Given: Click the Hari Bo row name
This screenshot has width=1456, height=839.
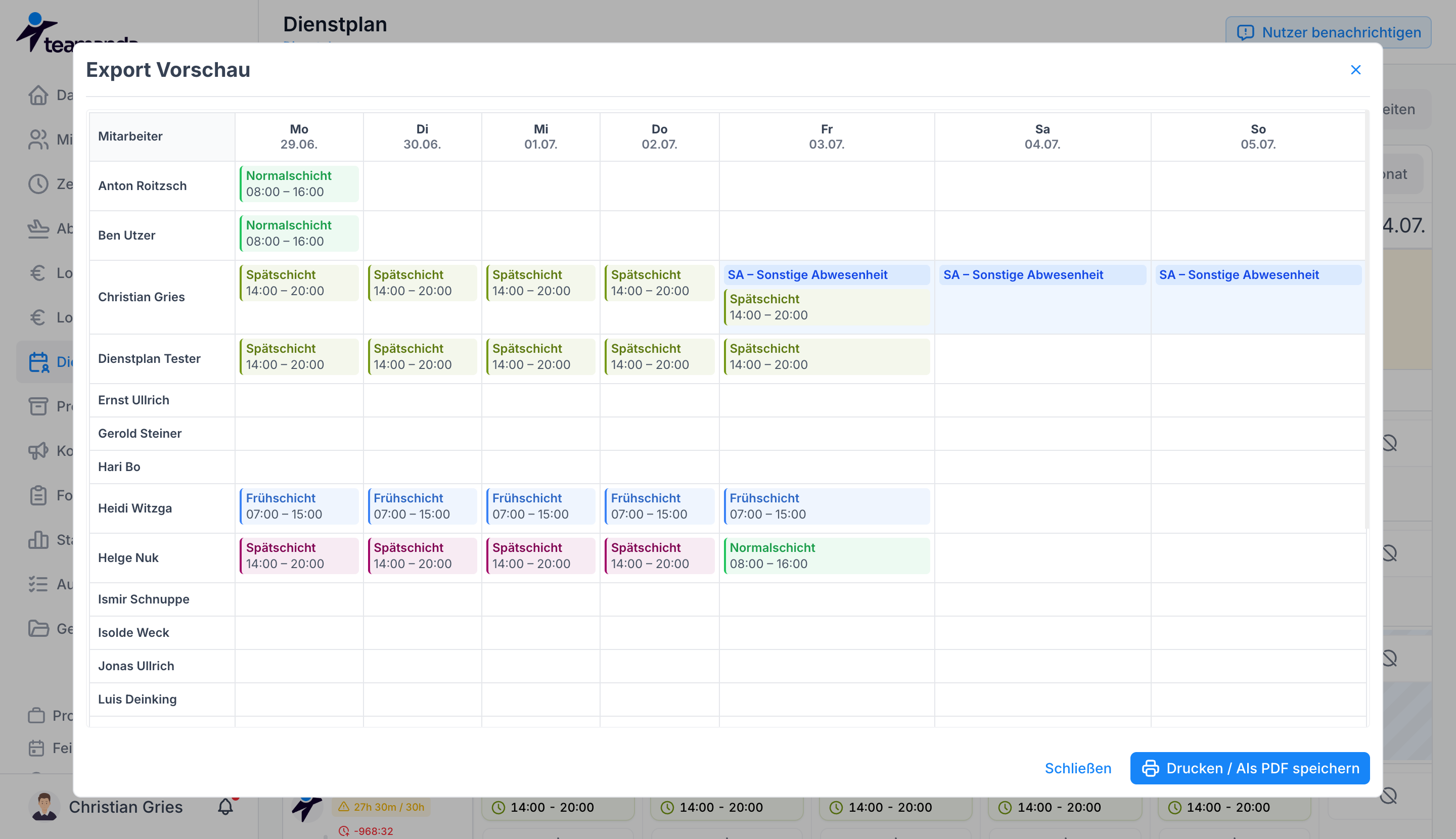Looking at the screenshot, I should pos(119,467).
